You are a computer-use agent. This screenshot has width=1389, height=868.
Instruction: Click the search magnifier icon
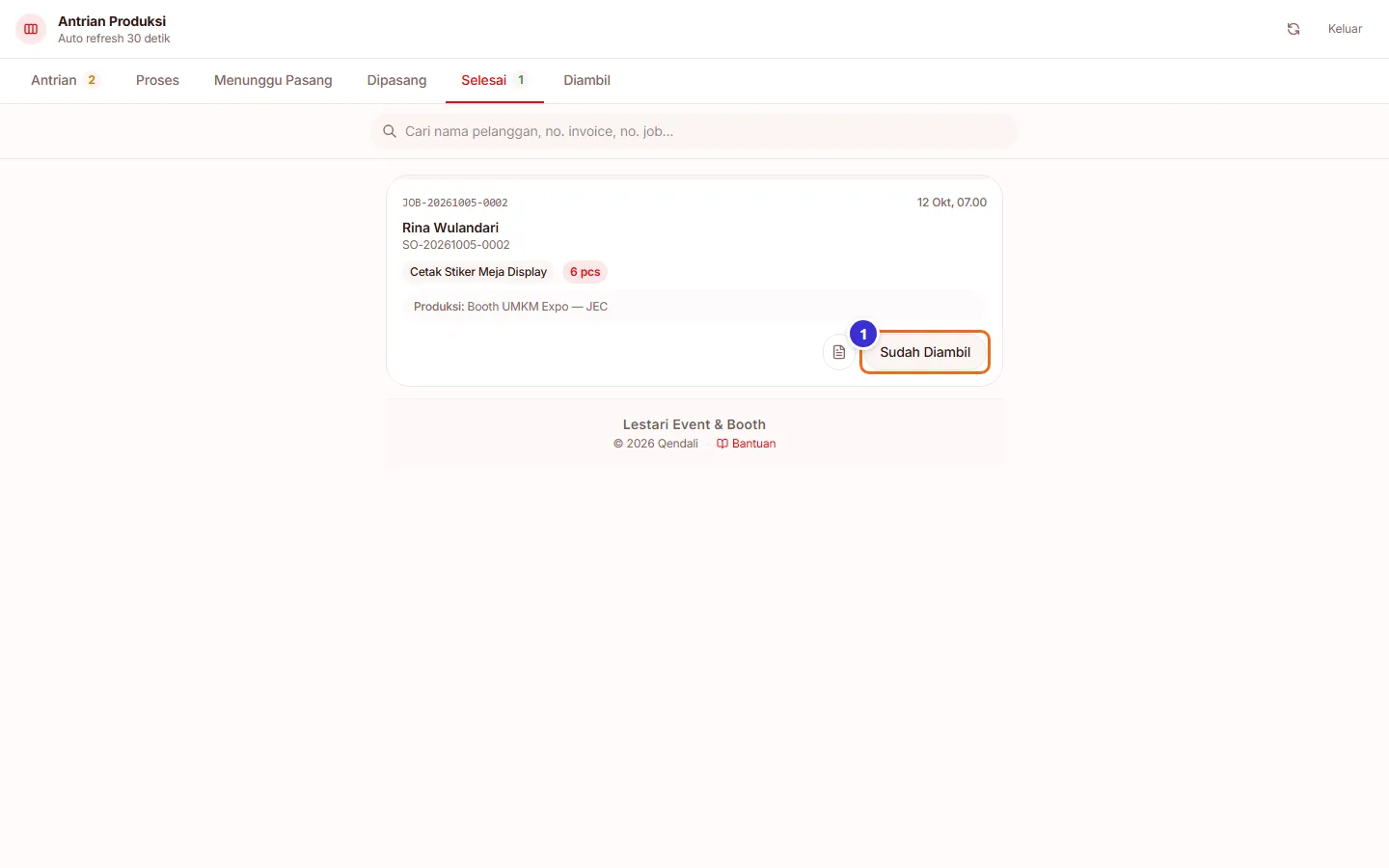390,131
